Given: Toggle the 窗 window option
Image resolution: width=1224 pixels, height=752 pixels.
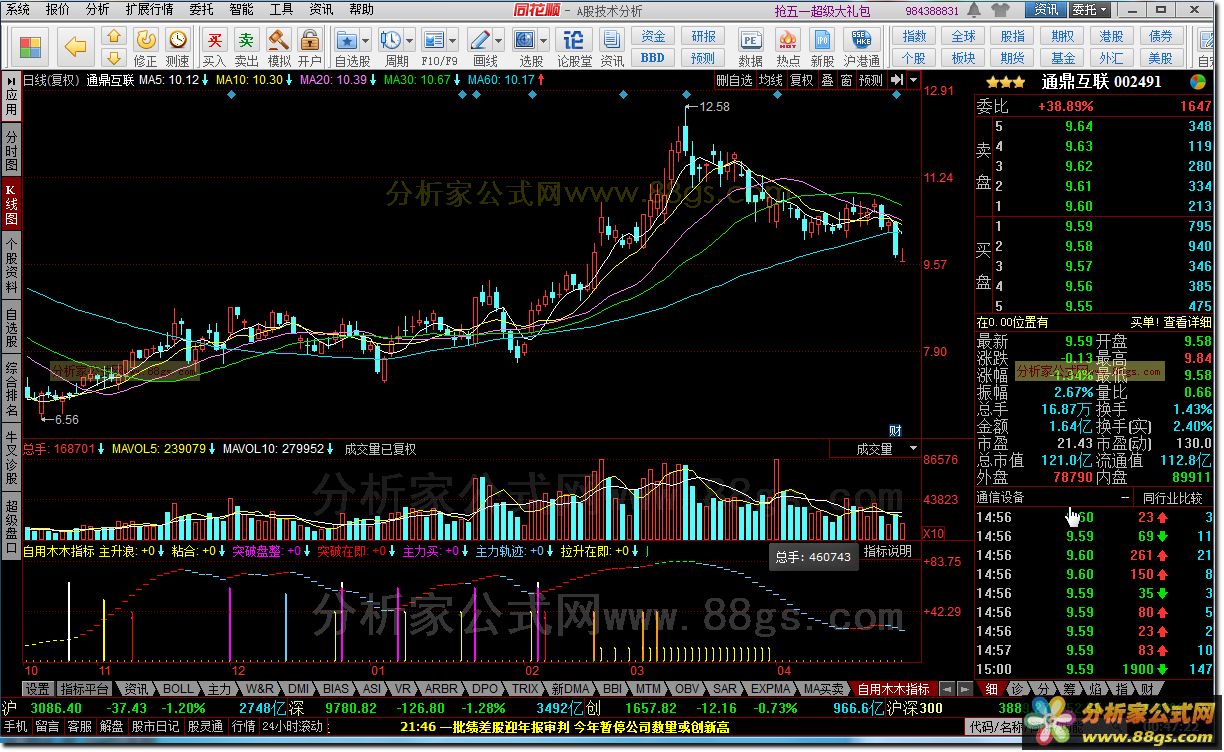Looking at the screenshot, I should [x=846, y=80].
